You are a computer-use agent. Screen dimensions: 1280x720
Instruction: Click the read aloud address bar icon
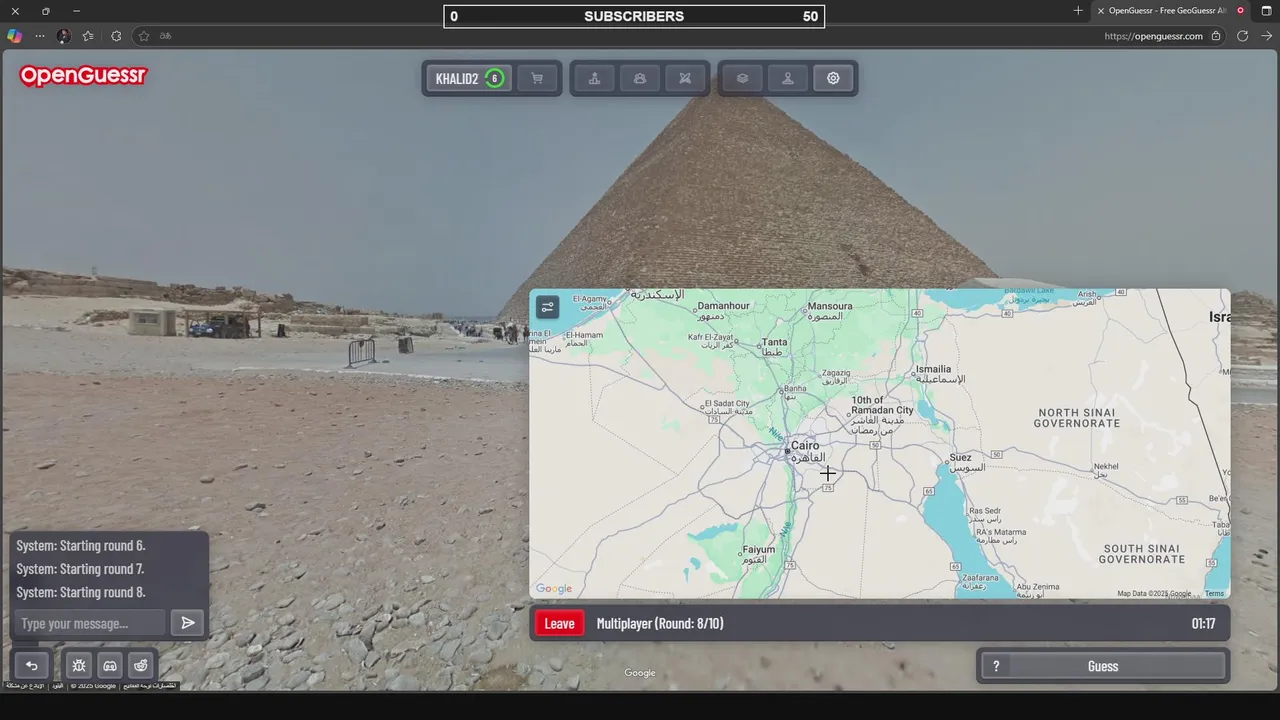coord(166,36)
